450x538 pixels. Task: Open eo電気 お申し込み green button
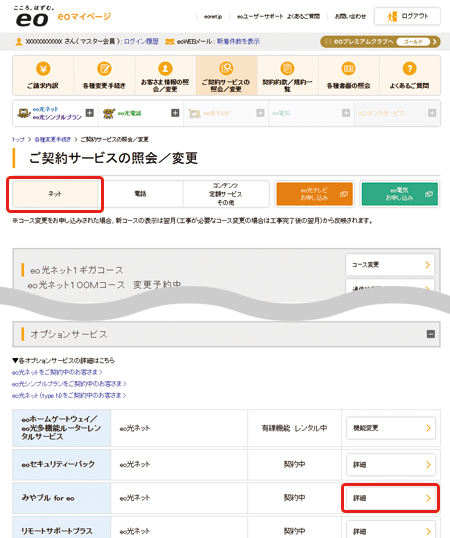point(400,194)
